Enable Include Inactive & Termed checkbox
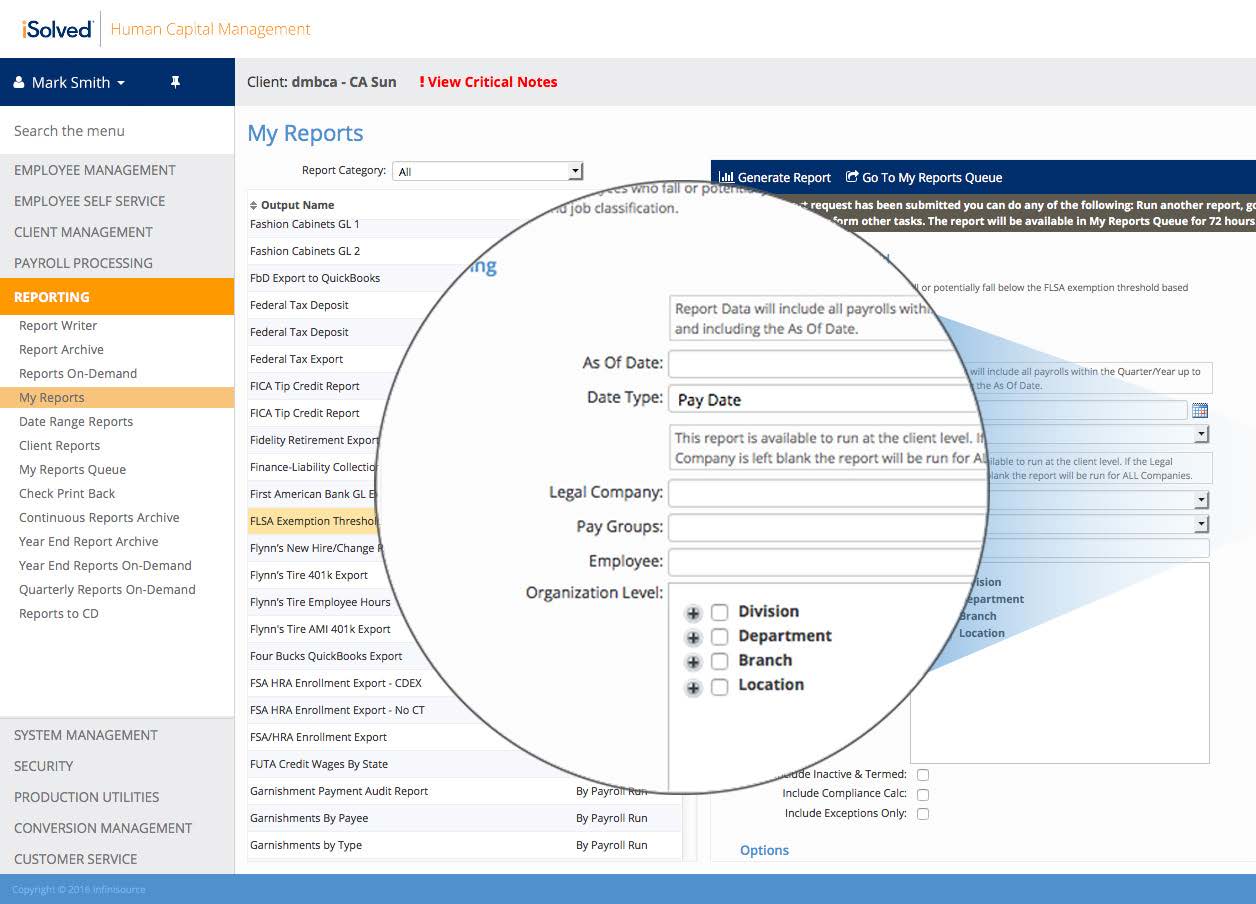Screen dimensions: 1256x904 point(923,775)
